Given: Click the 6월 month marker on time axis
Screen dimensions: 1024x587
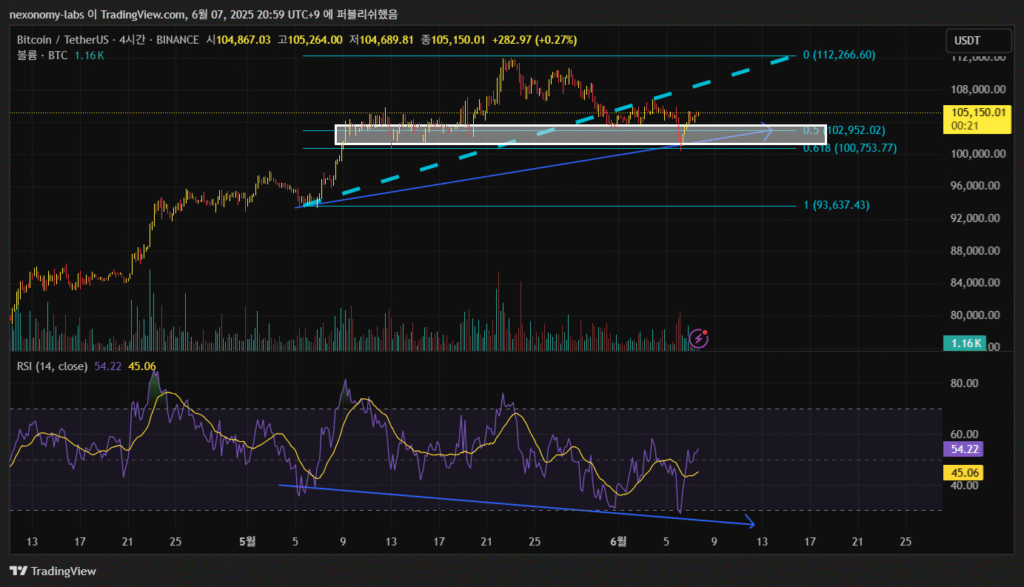Looking at the screenshot, I should 620,541.
